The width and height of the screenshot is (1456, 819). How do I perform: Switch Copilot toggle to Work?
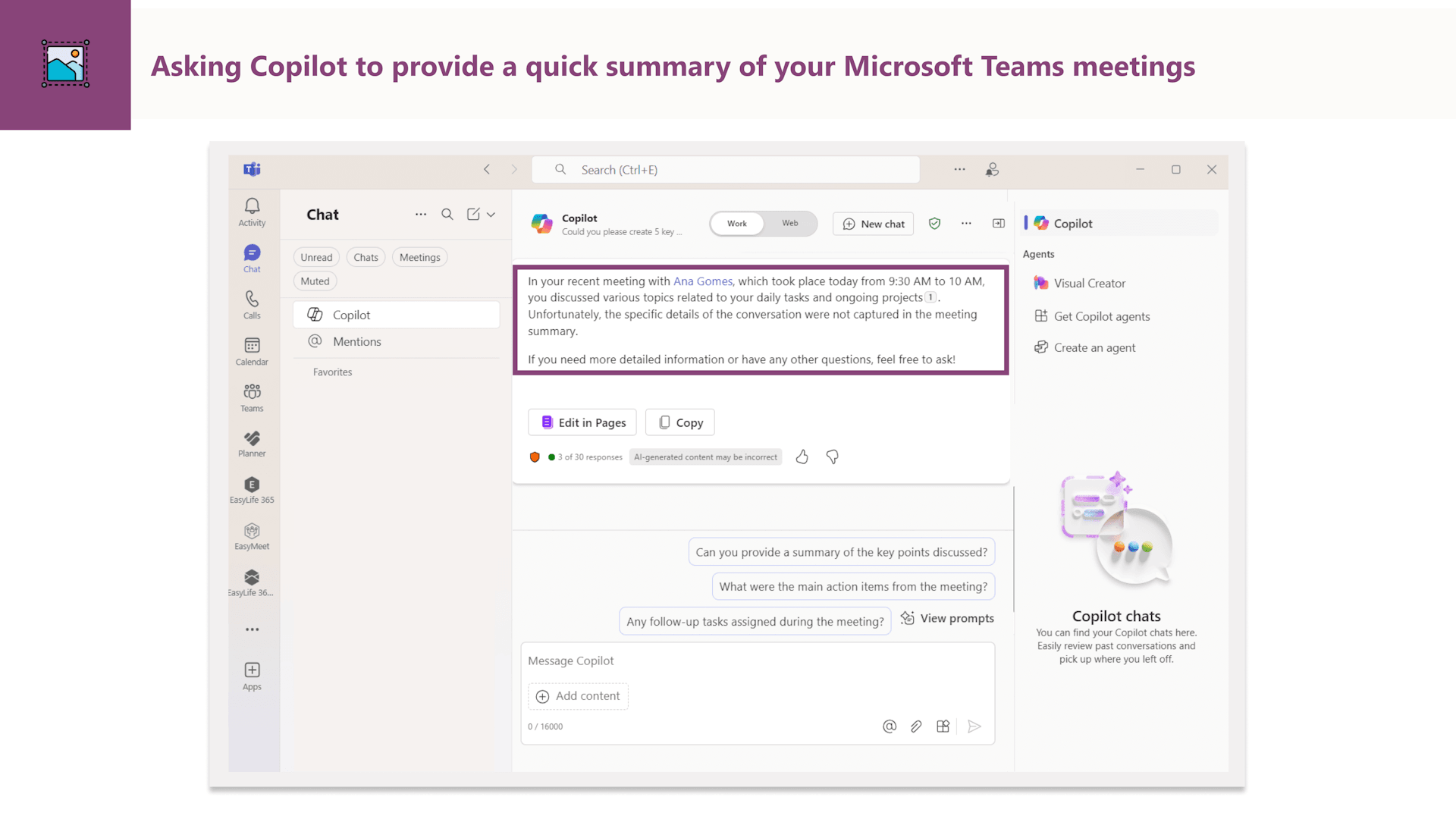(x=736, y=224)
